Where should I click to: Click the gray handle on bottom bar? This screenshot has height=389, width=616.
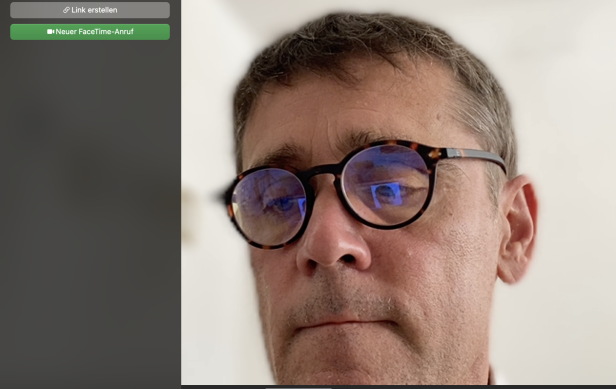click(x=299, y=387)
